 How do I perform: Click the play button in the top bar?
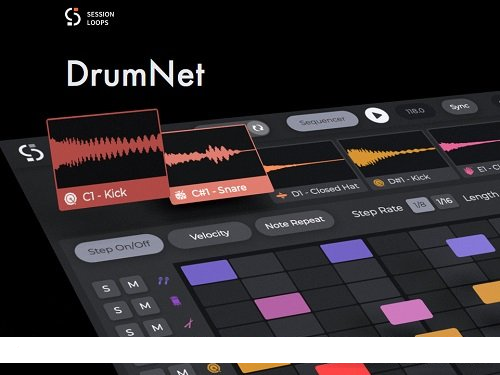tap(377, 115)
